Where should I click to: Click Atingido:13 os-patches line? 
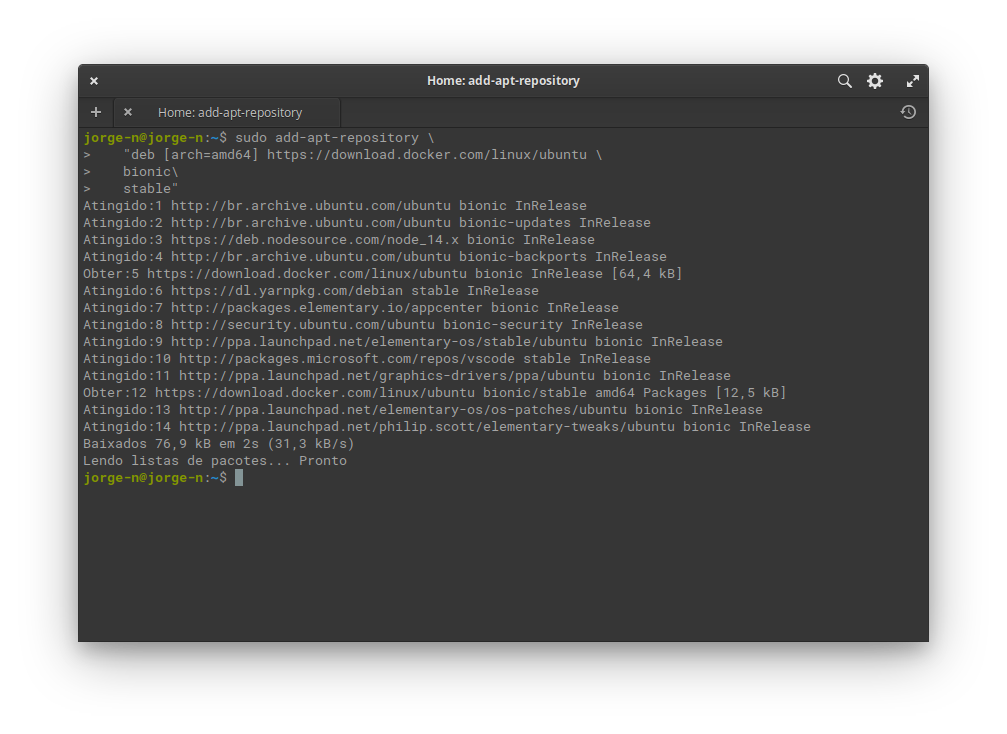[x=423, y=410]
